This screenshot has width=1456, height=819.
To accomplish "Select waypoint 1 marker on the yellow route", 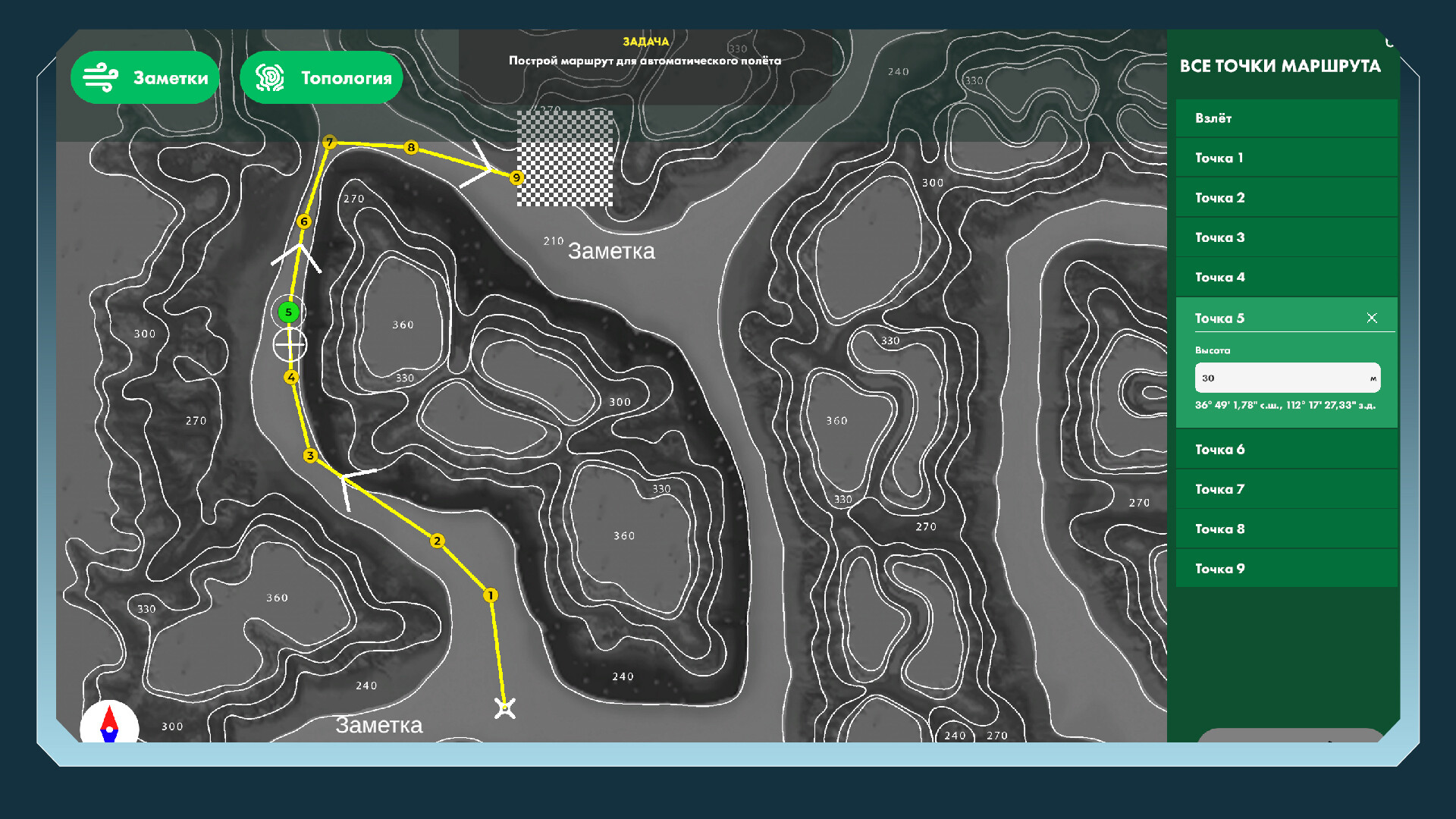I will (x=490, y=595).
